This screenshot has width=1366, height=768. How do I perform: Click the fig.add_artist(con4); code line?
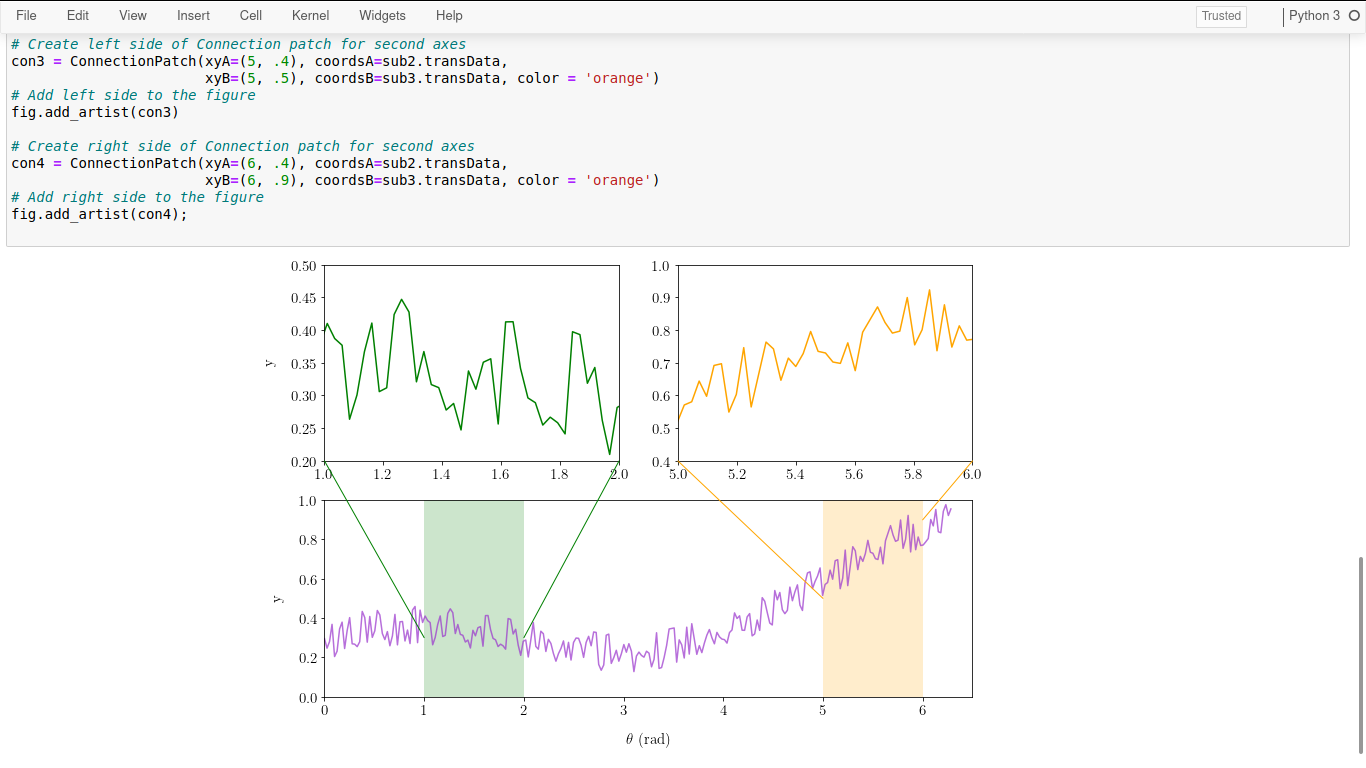pyautogui.click(x=99, y=214)
